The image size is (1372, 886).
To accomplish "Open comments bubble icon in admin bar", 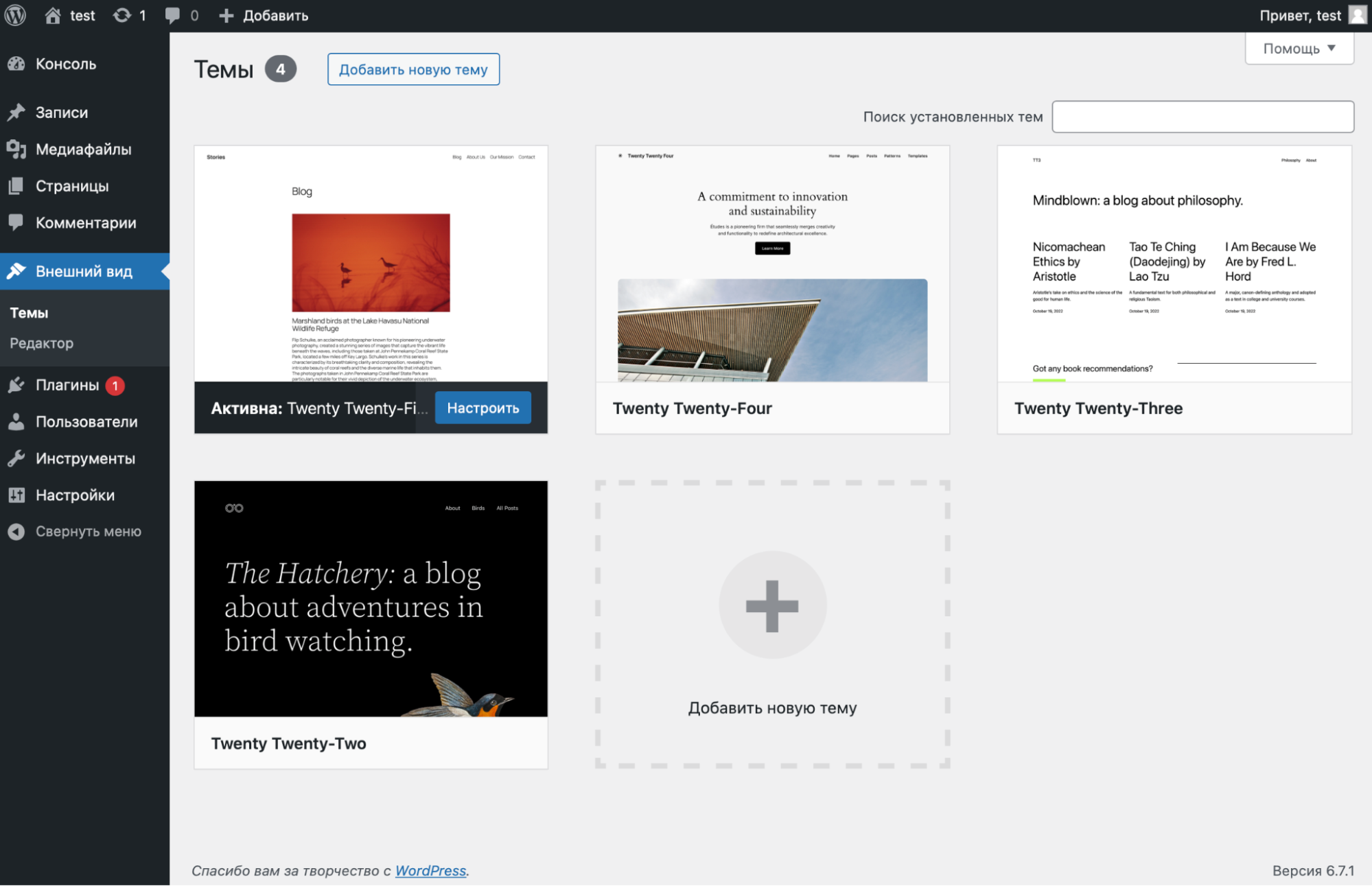I will click(x=173, y=15).
